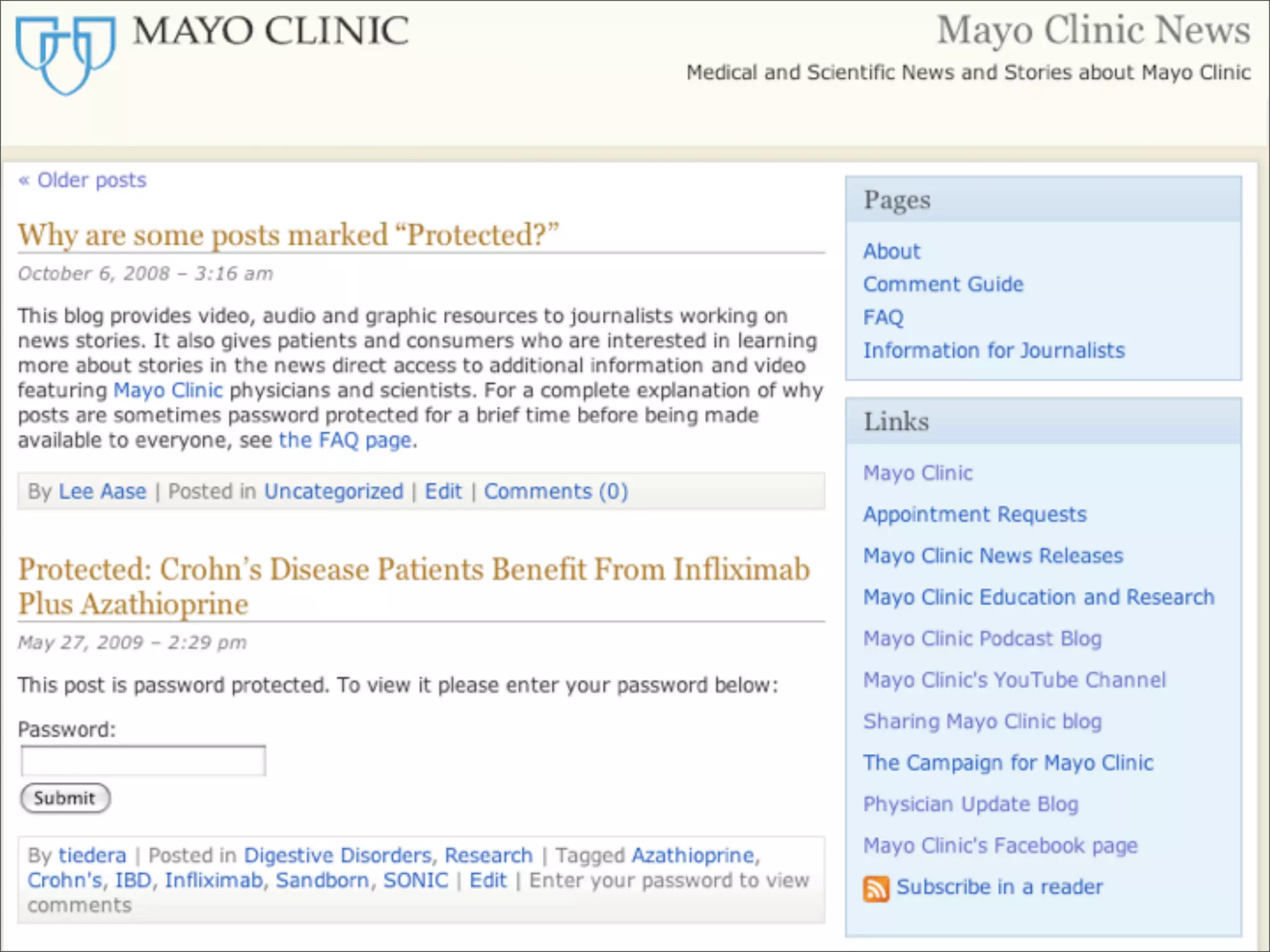
Task: Select the Digestive Disorders category link
Action: pos(337,855)
